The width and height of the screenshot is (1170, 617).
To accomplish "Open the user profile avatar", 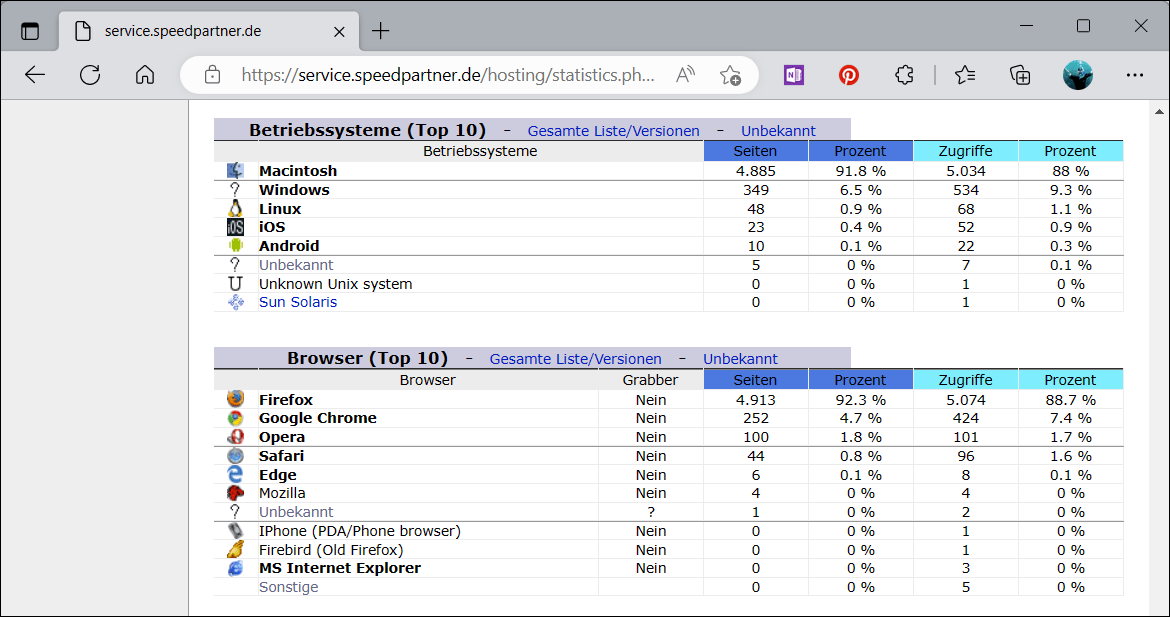I will 1077,75.
